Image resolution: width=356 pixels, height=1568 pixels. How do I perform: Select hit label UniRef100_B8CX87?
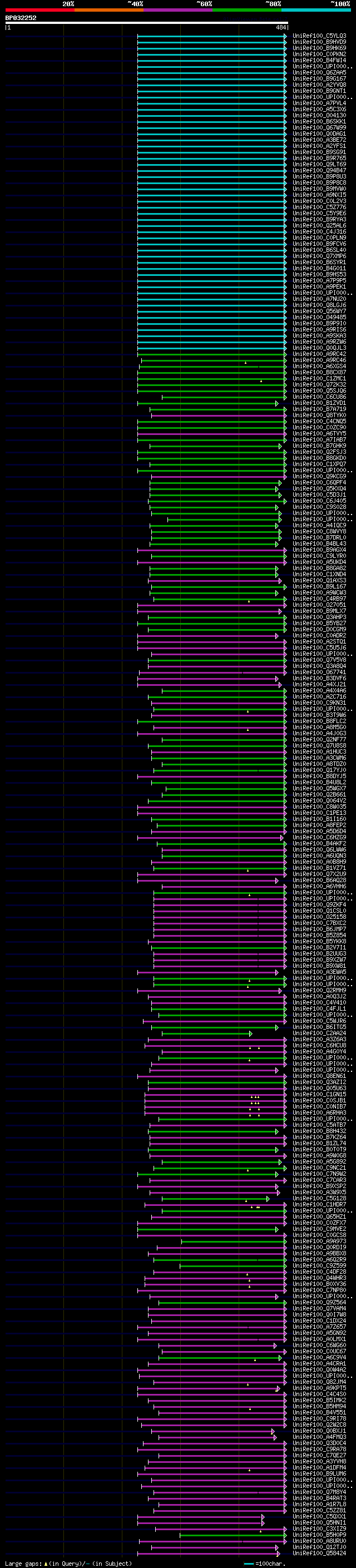(x=319, y=373)
